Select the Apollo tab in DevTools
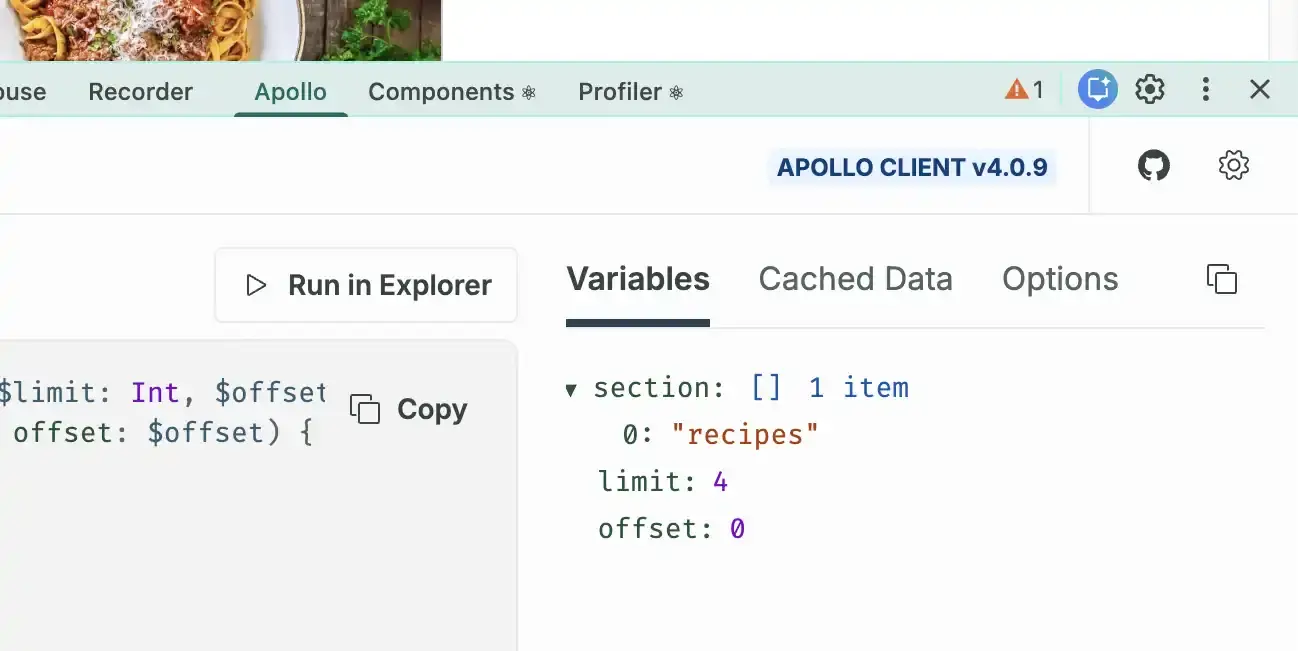 tap(290, 91)
